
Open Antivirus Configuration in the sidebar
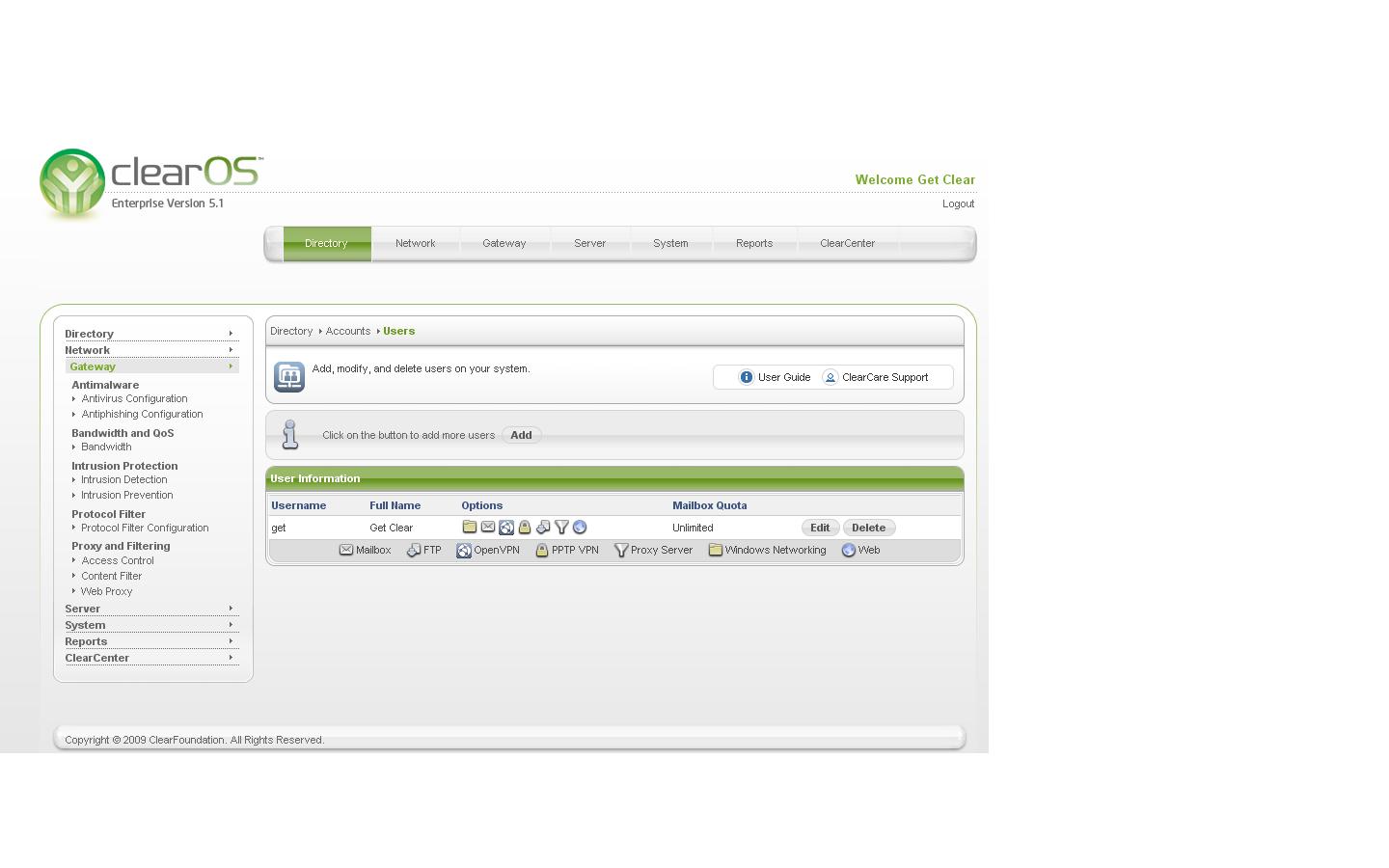(x=134, y=398)
